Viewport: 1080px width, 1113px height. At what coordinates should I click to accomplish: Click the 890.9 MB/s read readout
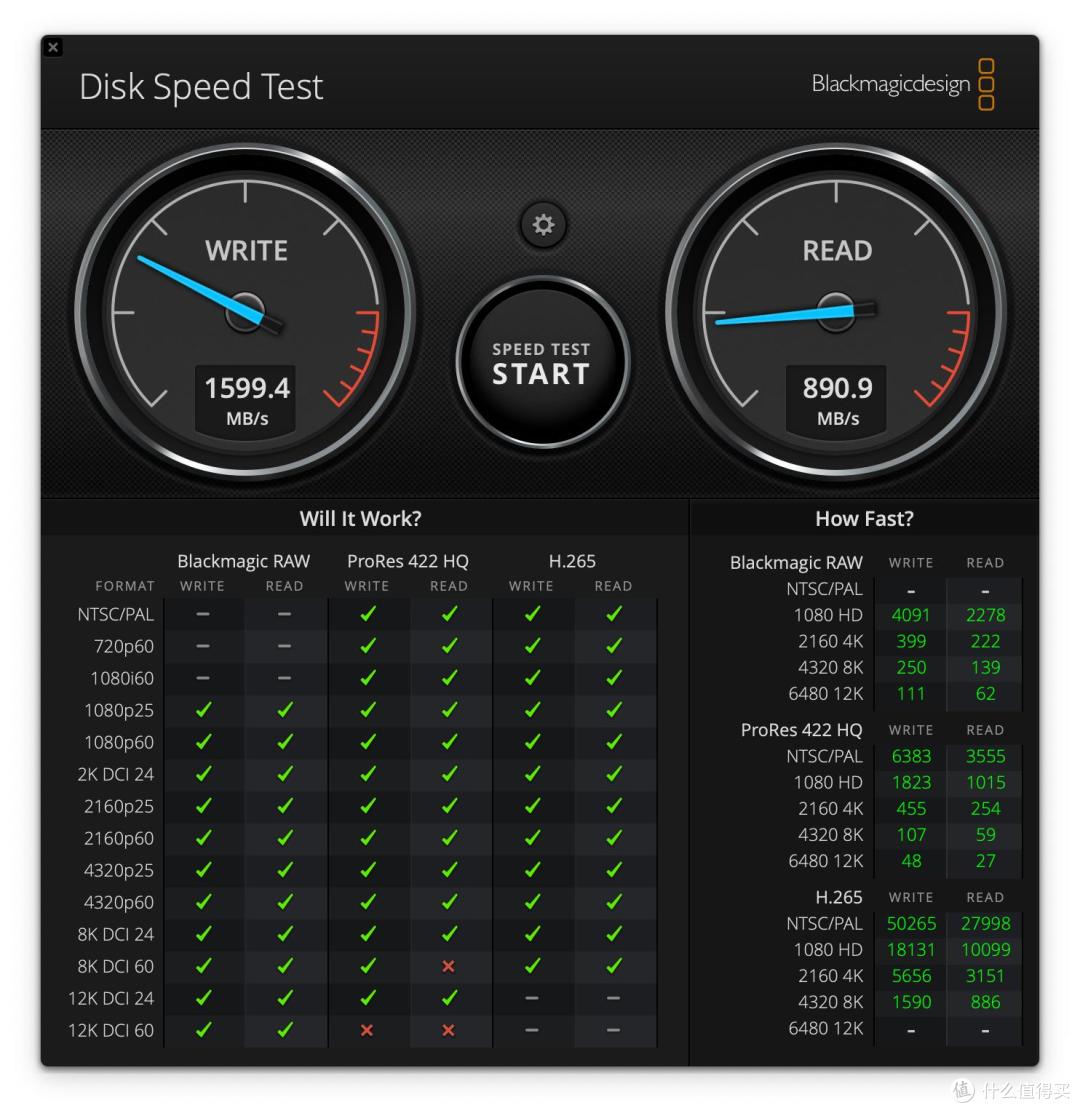[837, 400]
